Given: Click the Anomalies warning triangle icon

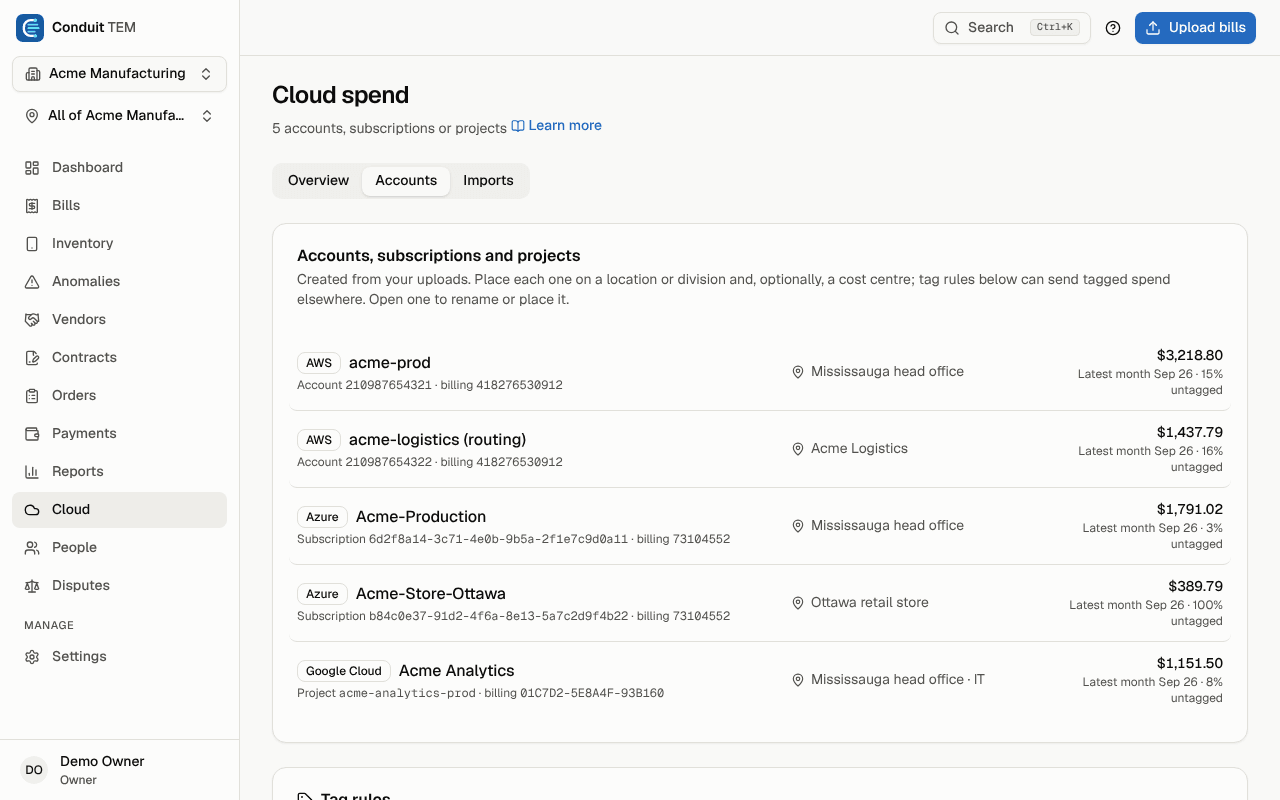Looking at the screenshot, I should coord(32,282).
